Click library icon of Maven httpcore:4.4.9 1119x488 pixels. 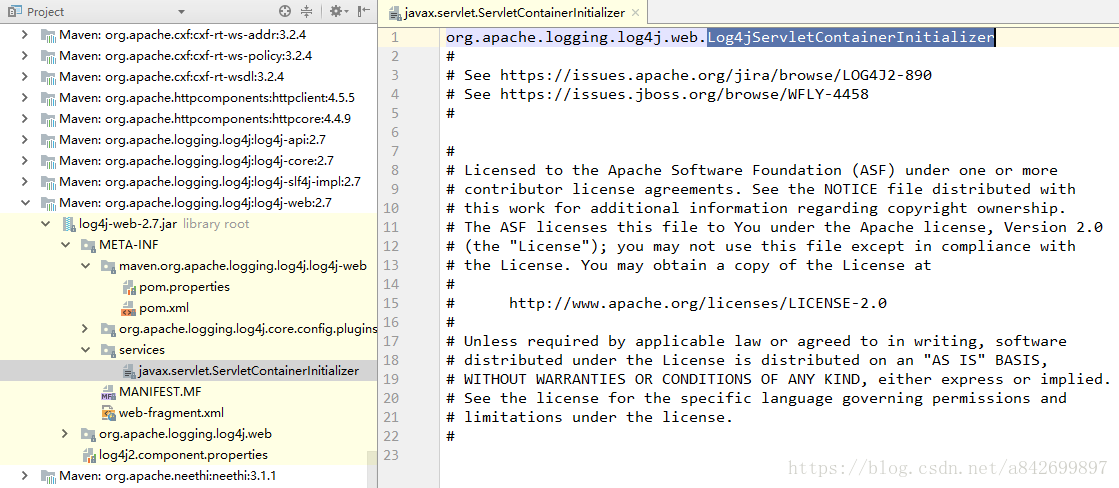pos(49,118)
